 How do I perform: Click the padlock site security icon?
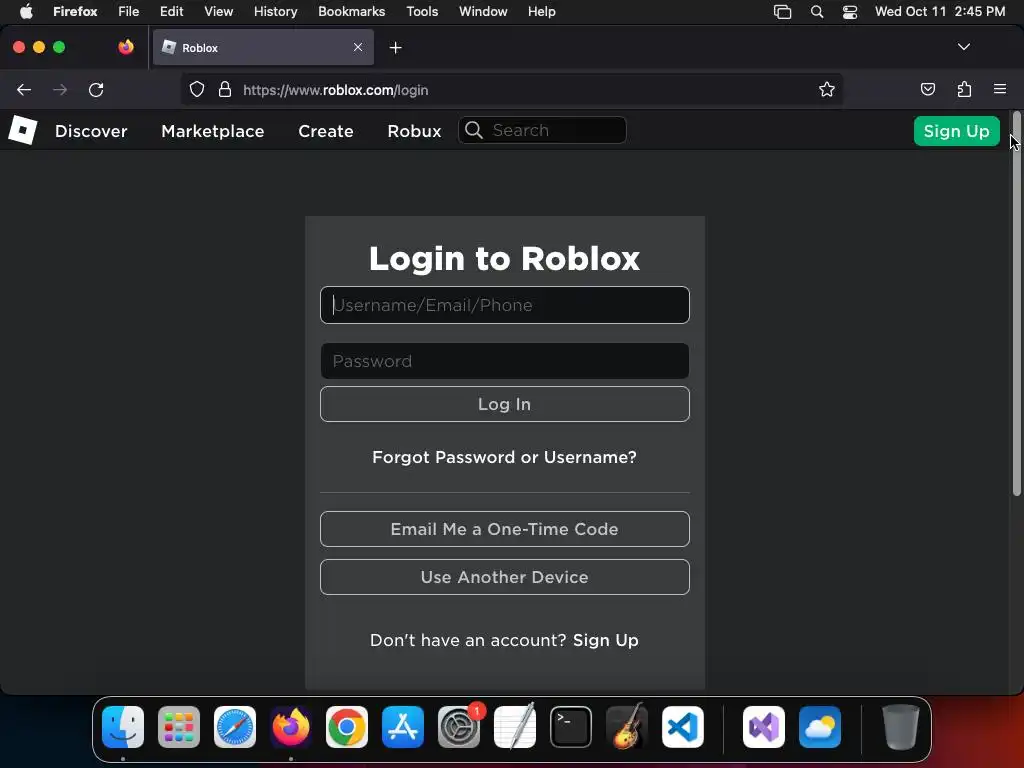click(x=225, y=89)
